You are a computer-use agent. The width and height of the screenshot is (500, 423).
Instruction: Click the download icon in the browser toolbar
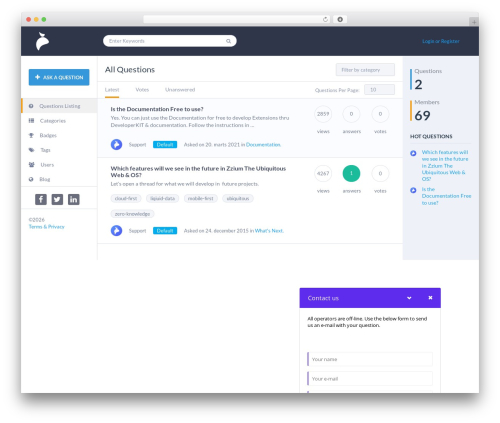(340, 19)
